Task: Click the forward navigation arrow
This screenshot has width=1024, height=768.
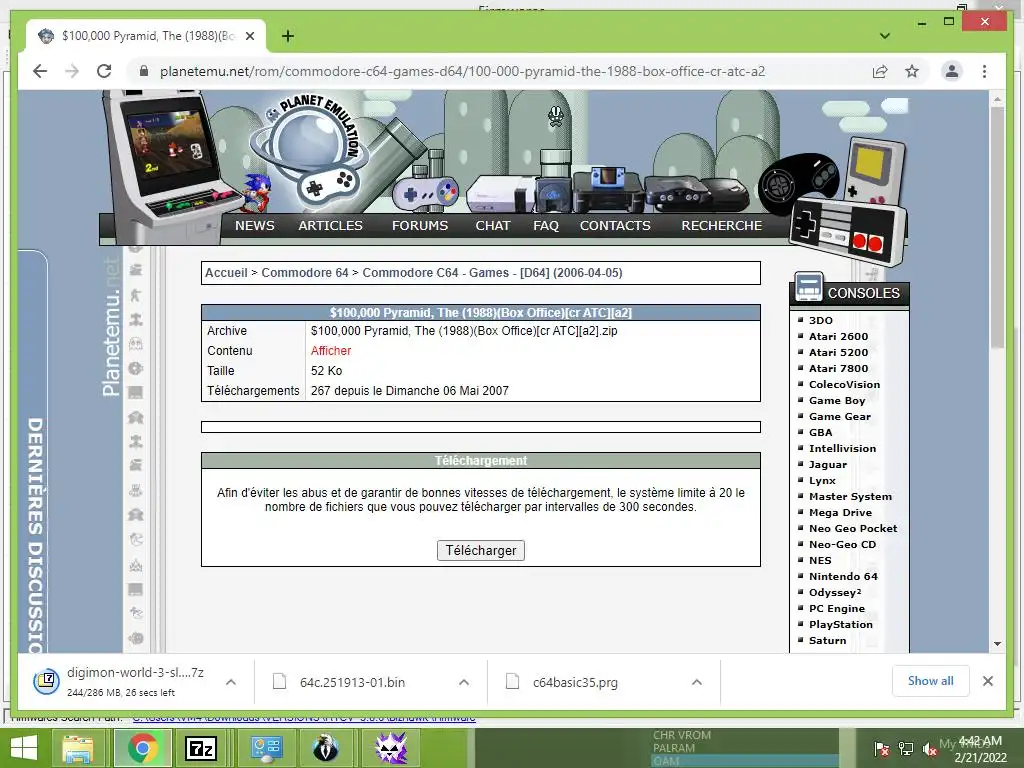Action: click(x=72, y=71)
